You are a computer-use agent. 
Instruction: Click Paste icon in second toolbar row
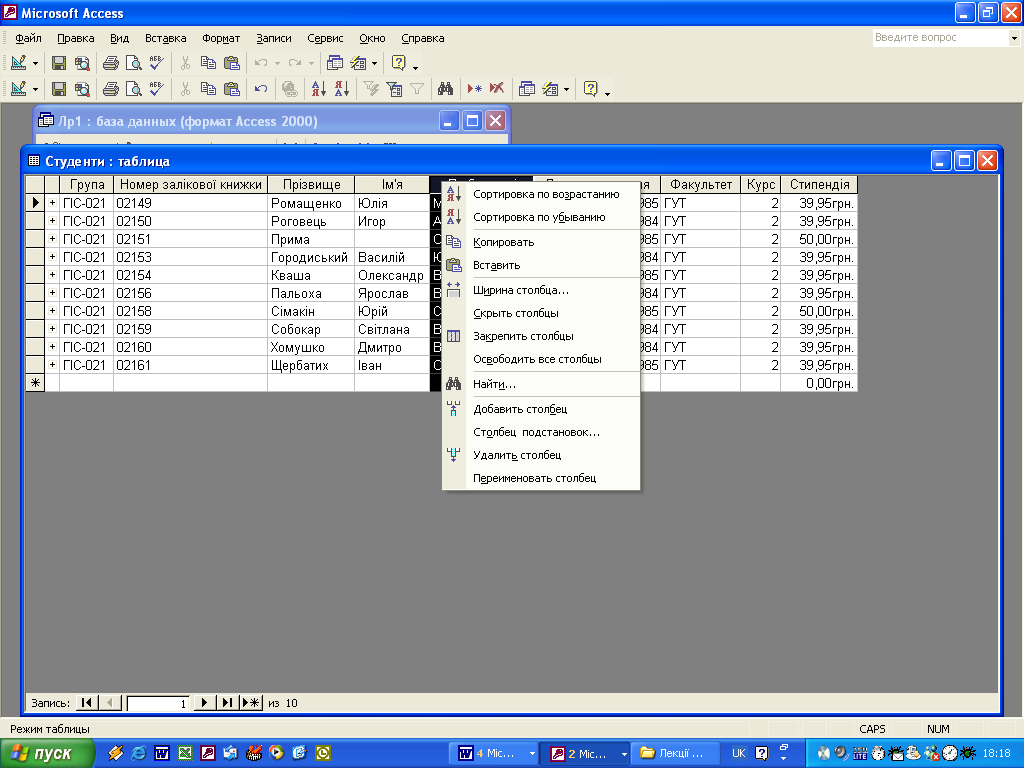[231, 88]
